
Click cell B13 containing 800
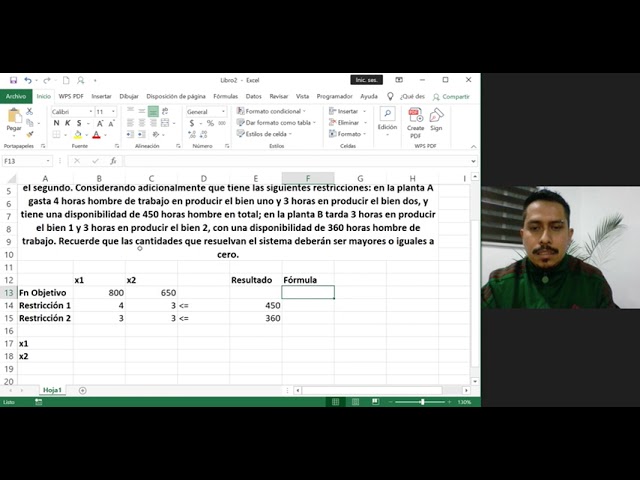tap(99, 293)
